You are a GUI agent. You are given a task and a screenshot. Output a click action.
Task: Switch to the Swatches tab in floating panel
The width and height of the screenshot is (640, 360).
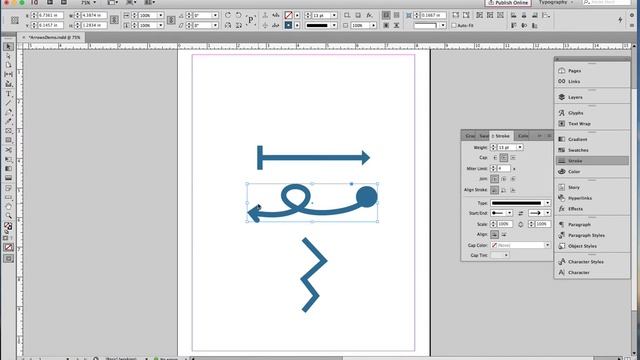(484, 136)
